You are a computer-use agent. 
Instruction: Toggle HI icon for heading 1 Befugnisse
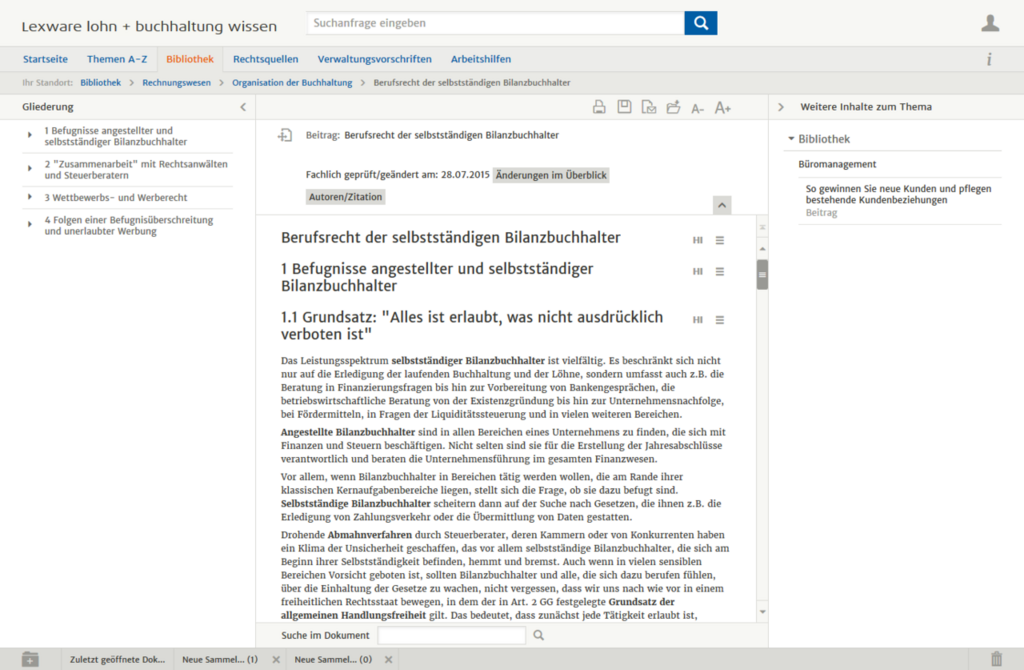pyautogui.click(x=697, y=272)
